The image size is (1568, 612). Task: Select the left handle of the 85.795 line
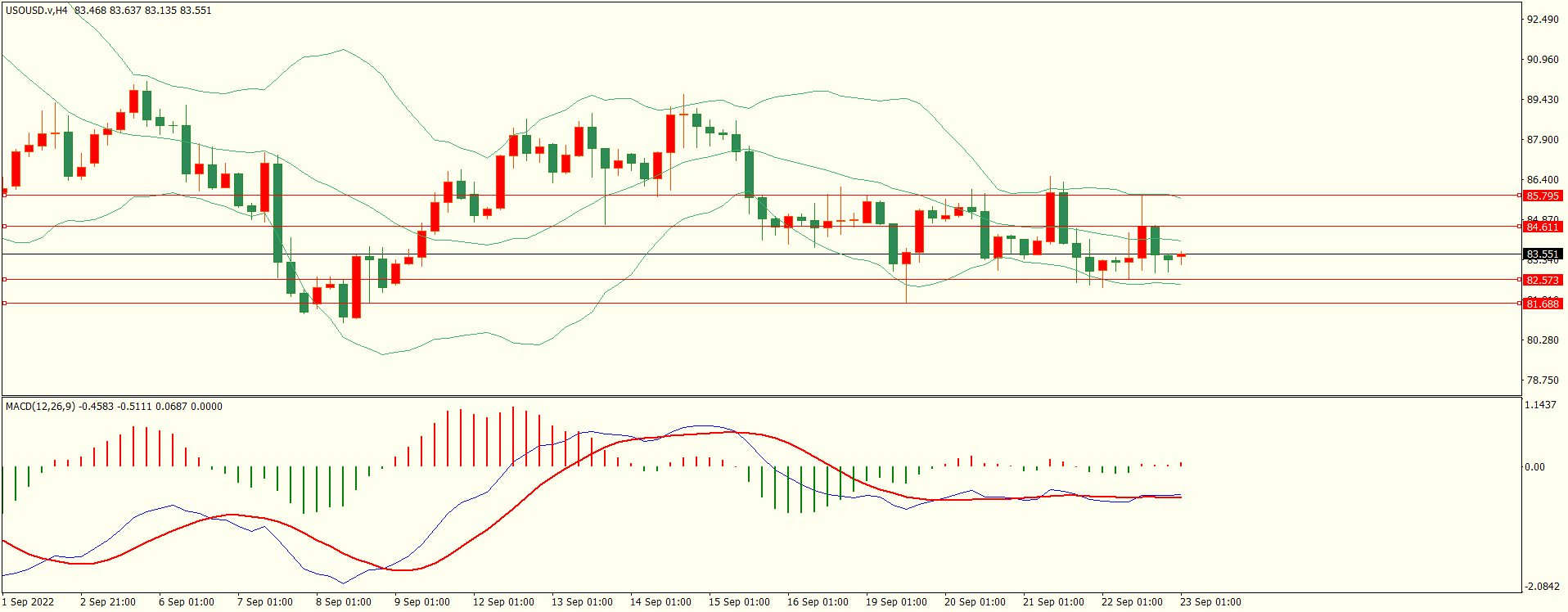coord(5,196)
